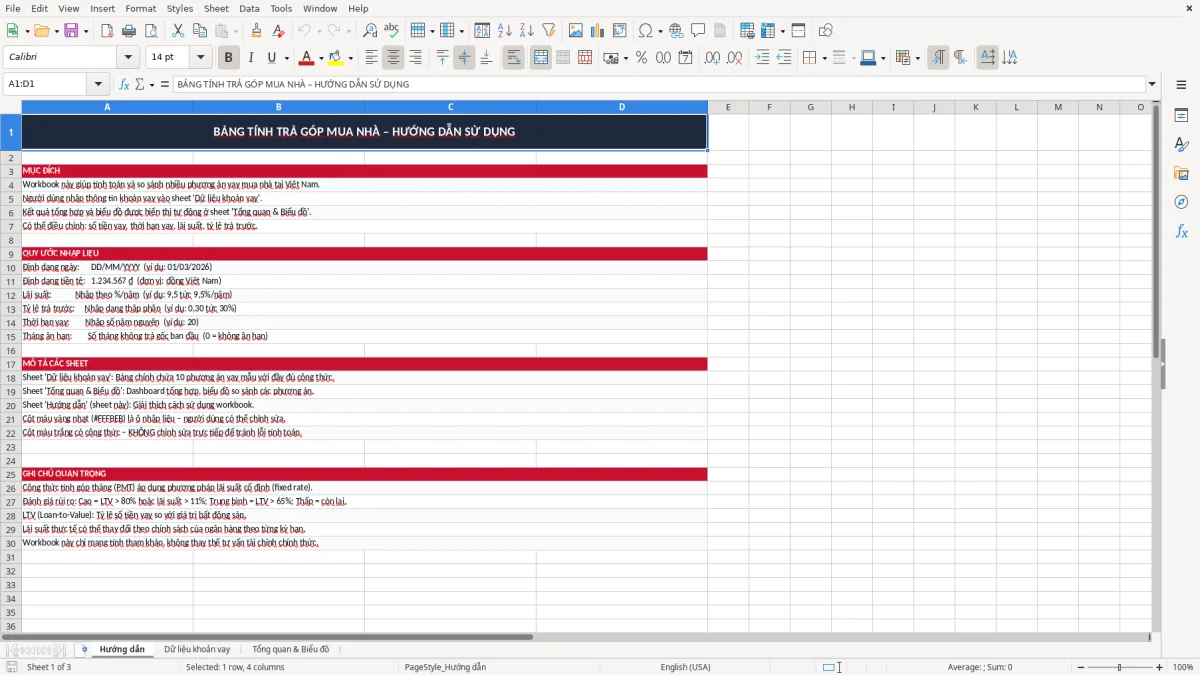Toggle Print Preview
1200x675 pixels.
pos(149,31)
